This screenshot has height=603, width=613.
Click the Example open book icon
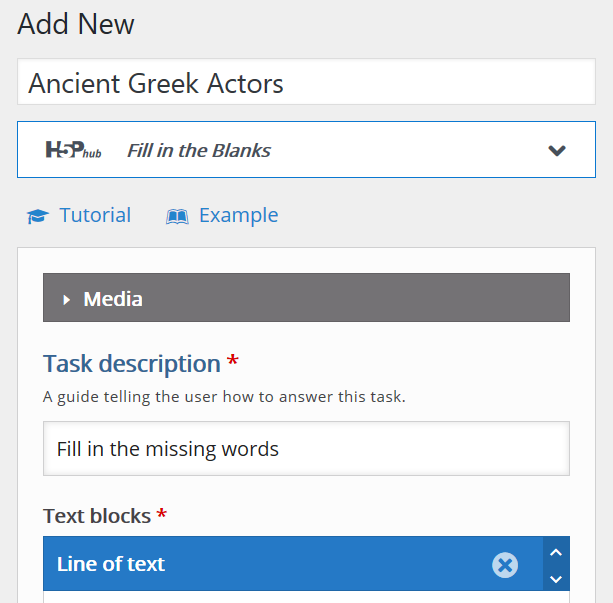(x=177, y=216)
